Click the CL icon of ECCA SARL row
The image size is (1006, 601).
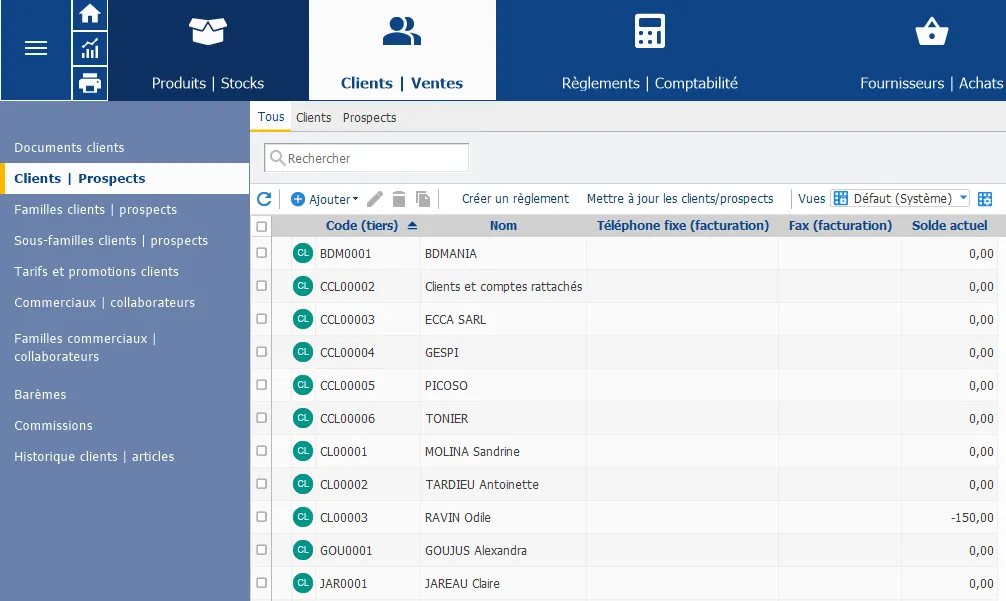(x=303, y=319)
